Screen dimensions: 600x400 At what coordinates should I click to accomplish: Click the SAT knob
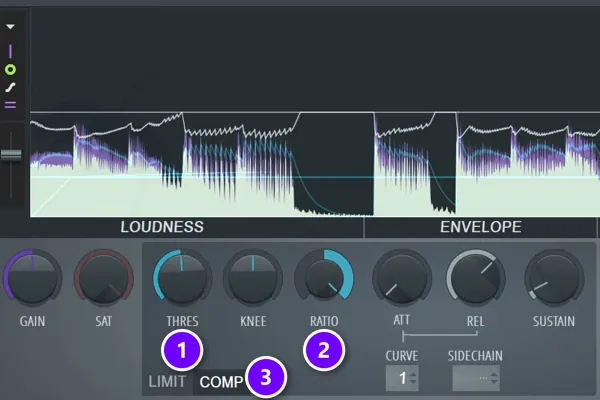[104, 278]
